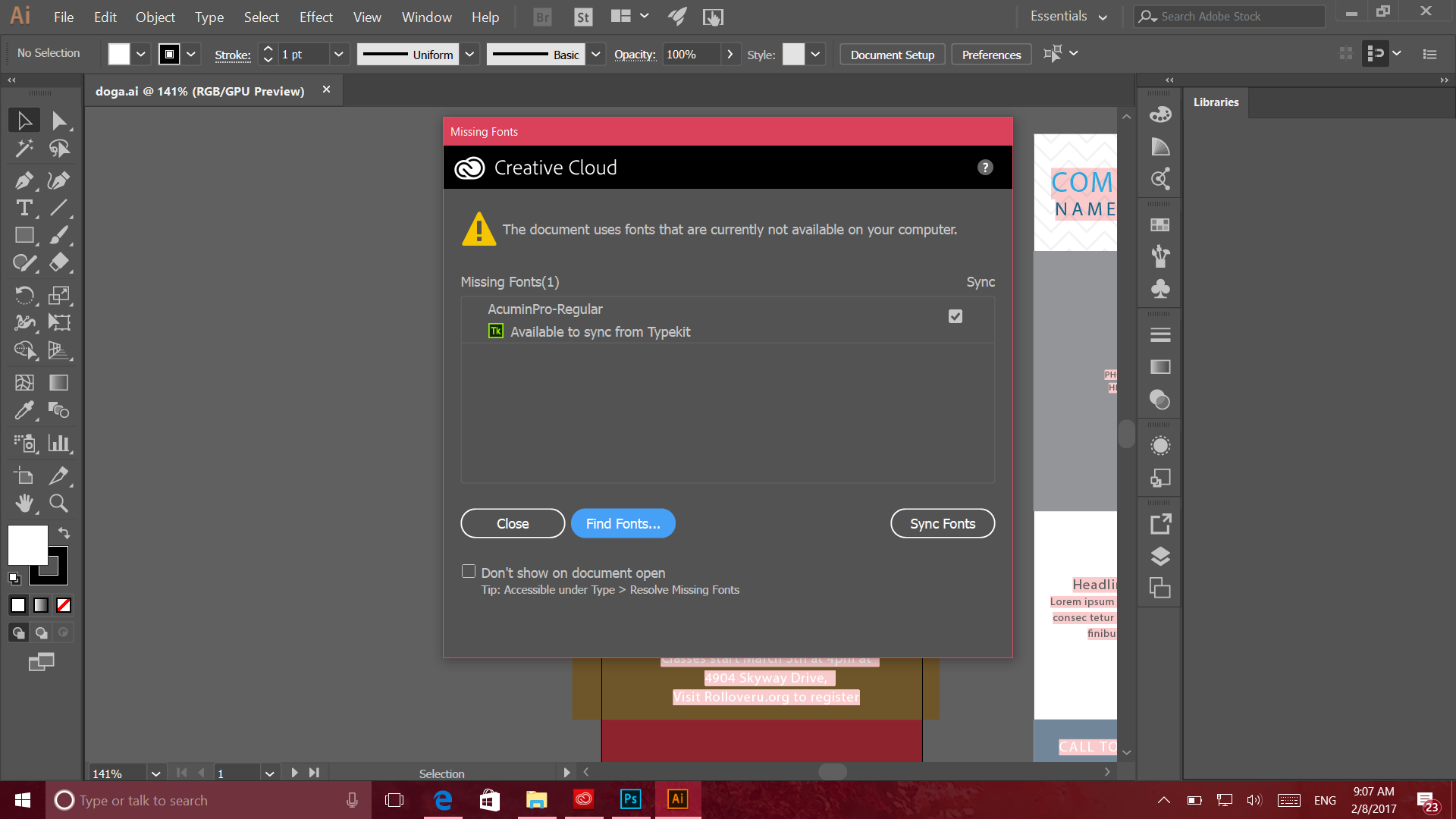The image size is (1456, 819).
Task: Open the Window menu
Action: pyautogui.click(x=424, y=16)
